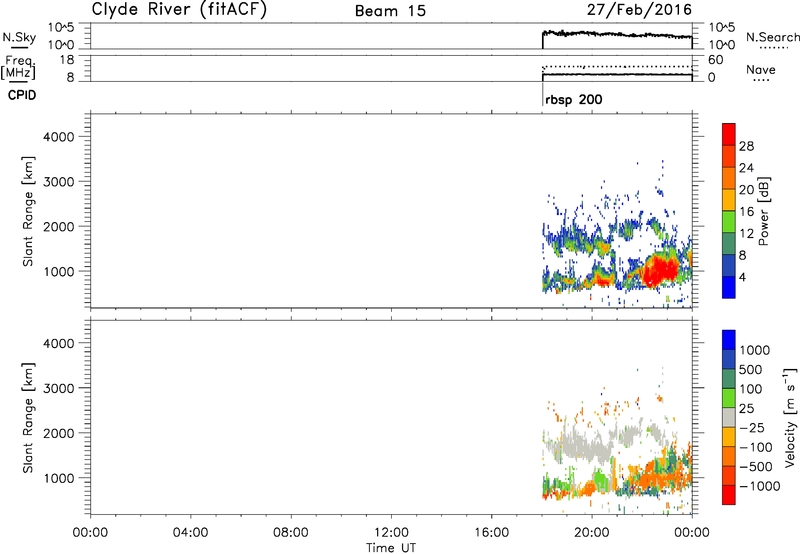Click the 'Freq. [MHz]' axis label
The image size is (800, 554).
click(18, 68)
